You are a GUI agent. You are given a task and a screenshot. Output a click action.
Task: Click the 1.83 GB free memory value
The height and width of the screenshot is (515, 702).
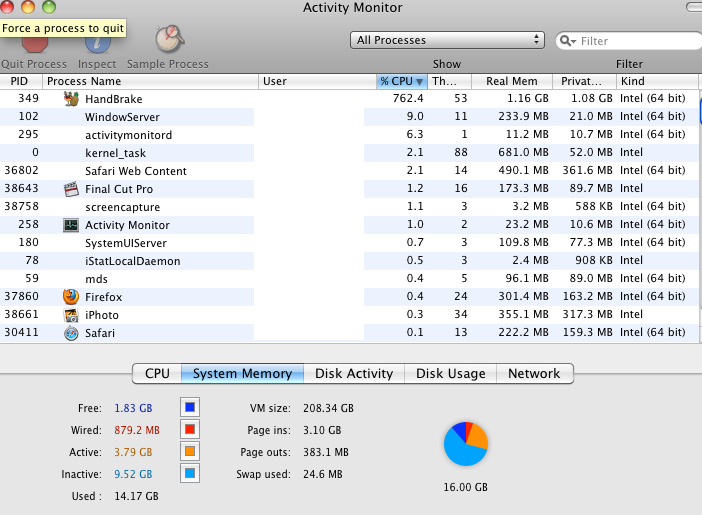[x=133, y=408]
